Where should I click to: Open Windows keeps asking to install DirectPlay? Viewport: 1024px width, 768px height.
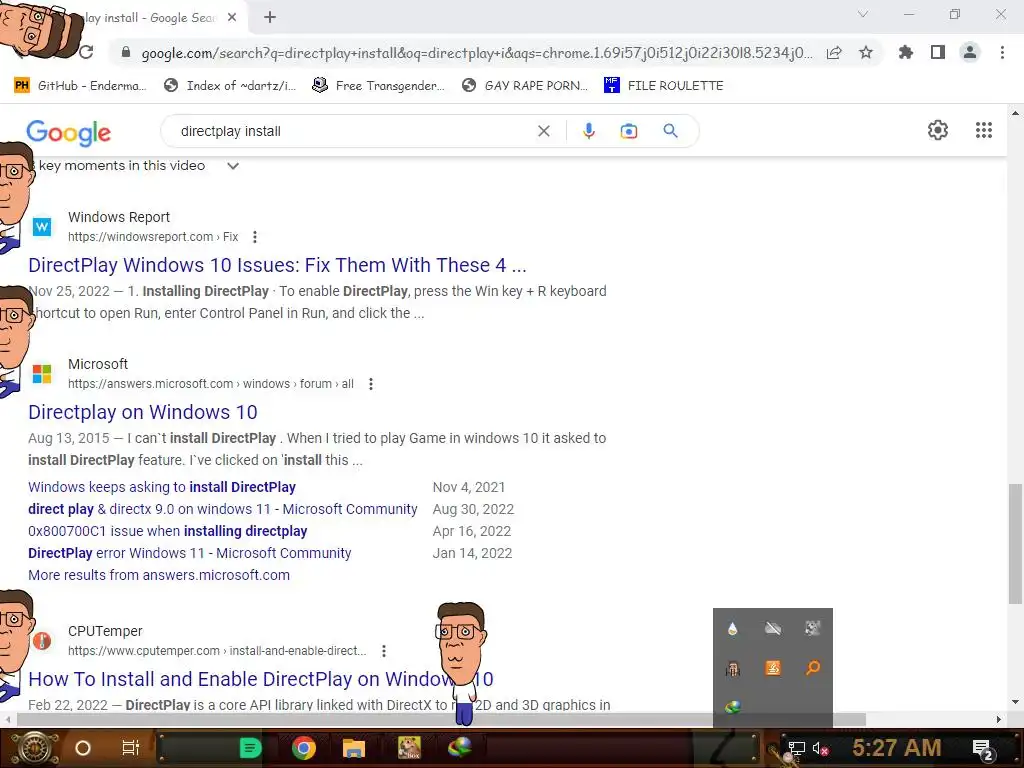(x=162, y=487)
